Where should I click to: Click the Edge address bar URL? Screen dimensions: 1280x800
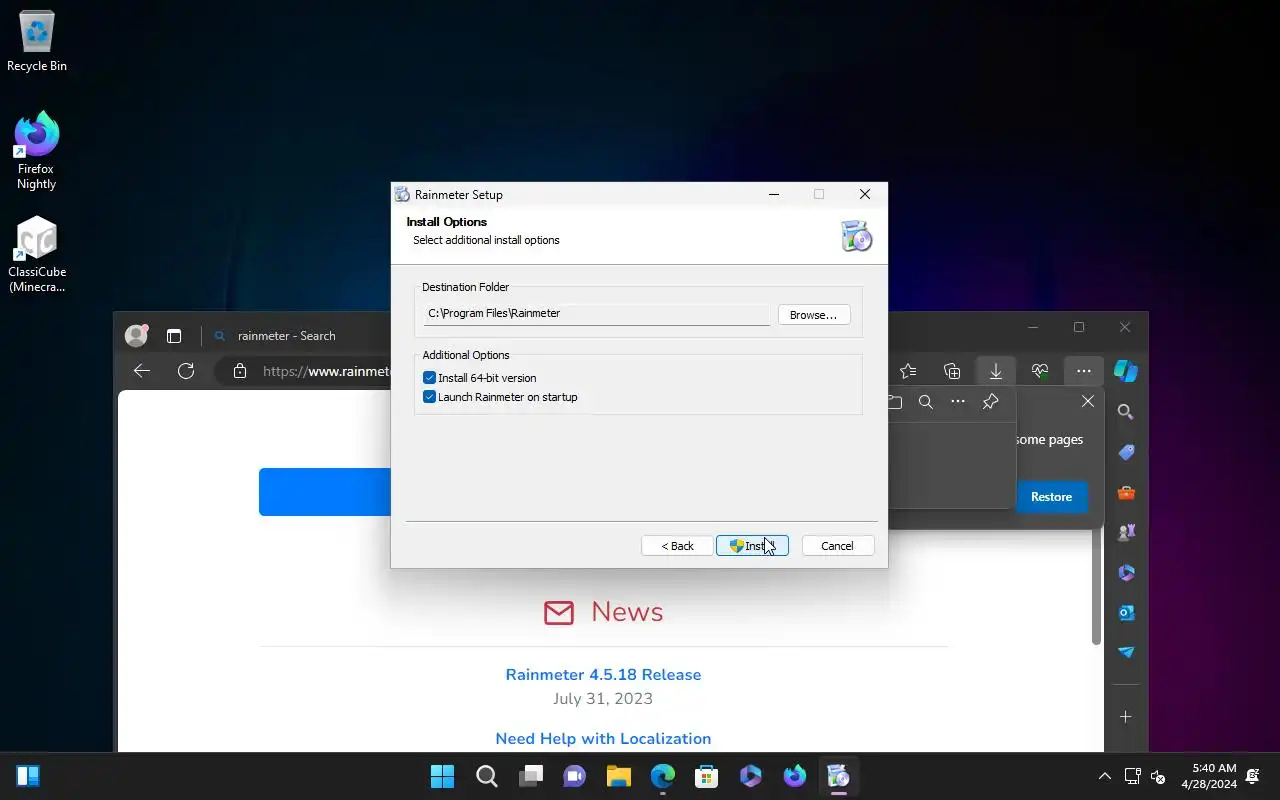point(326,371)
